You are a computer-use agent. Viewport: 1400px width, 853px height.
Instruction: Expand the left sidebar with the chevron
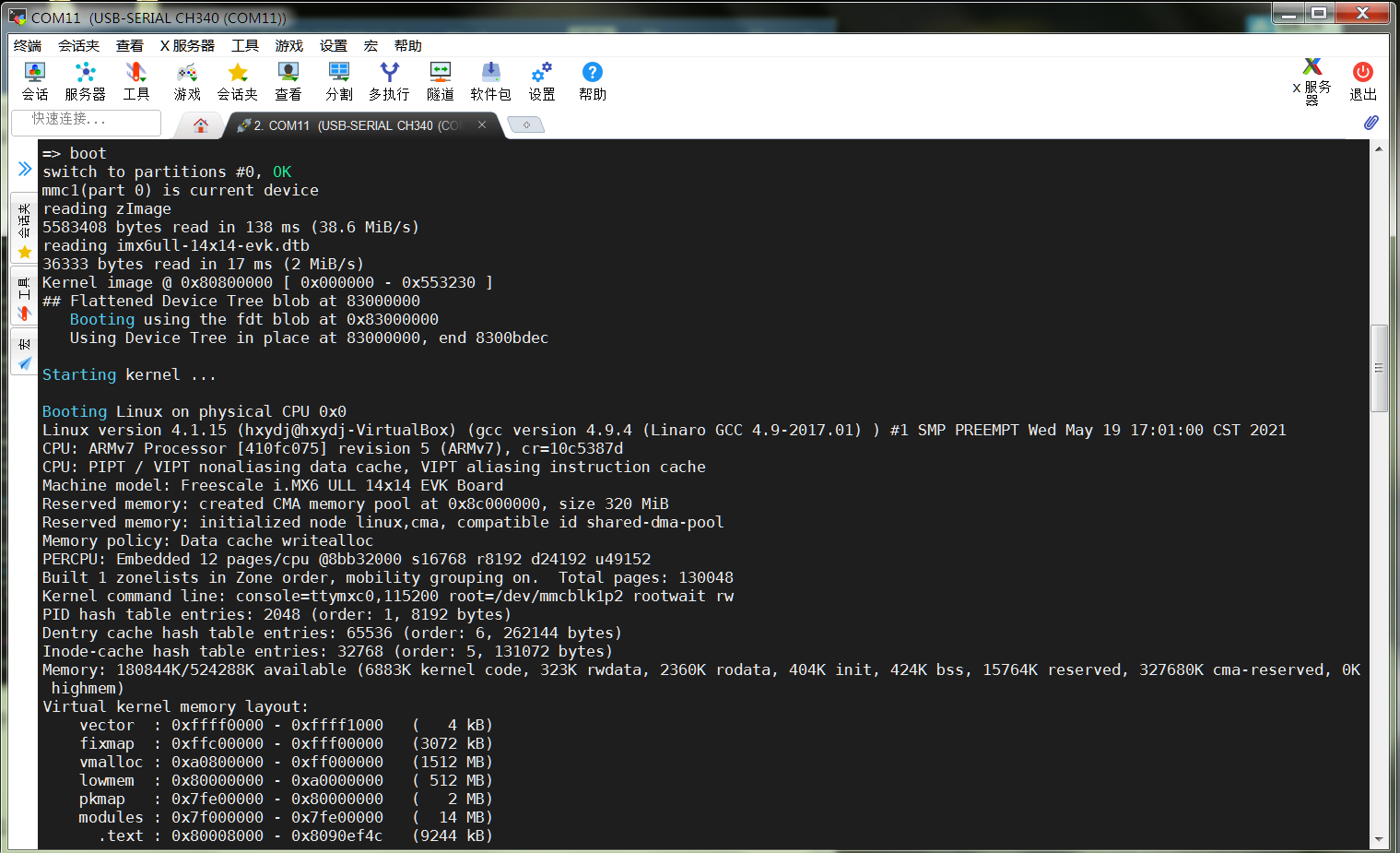tap(23, 169)
